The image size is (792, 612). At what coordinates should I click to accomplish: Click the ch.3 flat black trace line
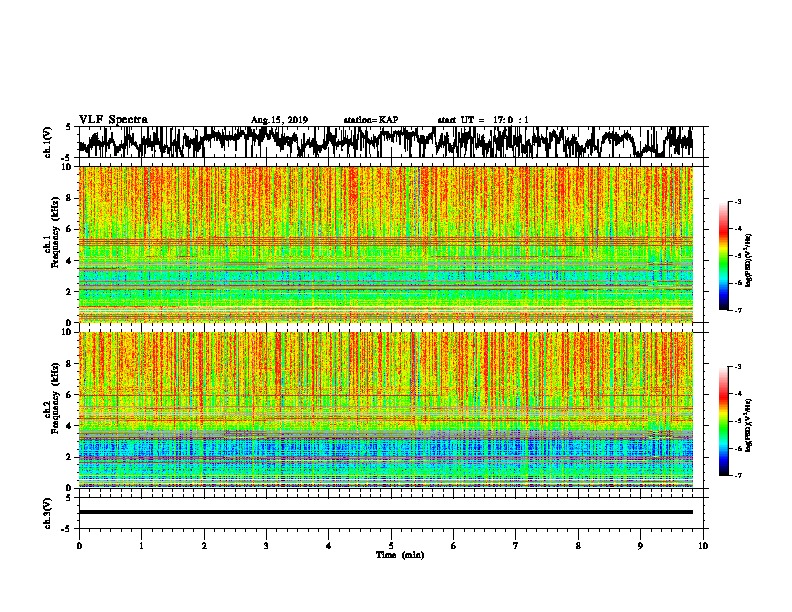(386, 512)
